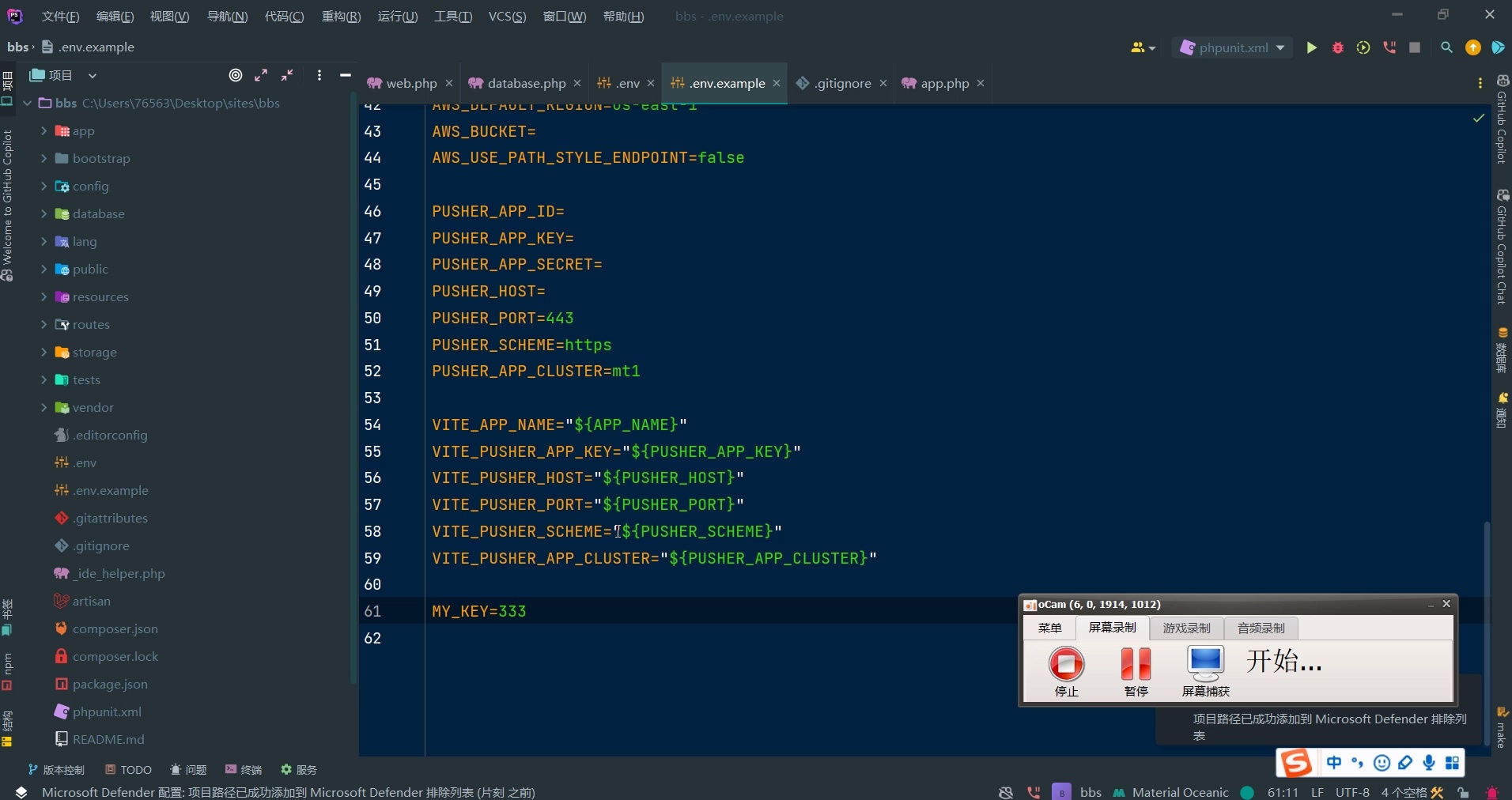
Task: Collapse the bbs project root node
Action: pos(26,103)
